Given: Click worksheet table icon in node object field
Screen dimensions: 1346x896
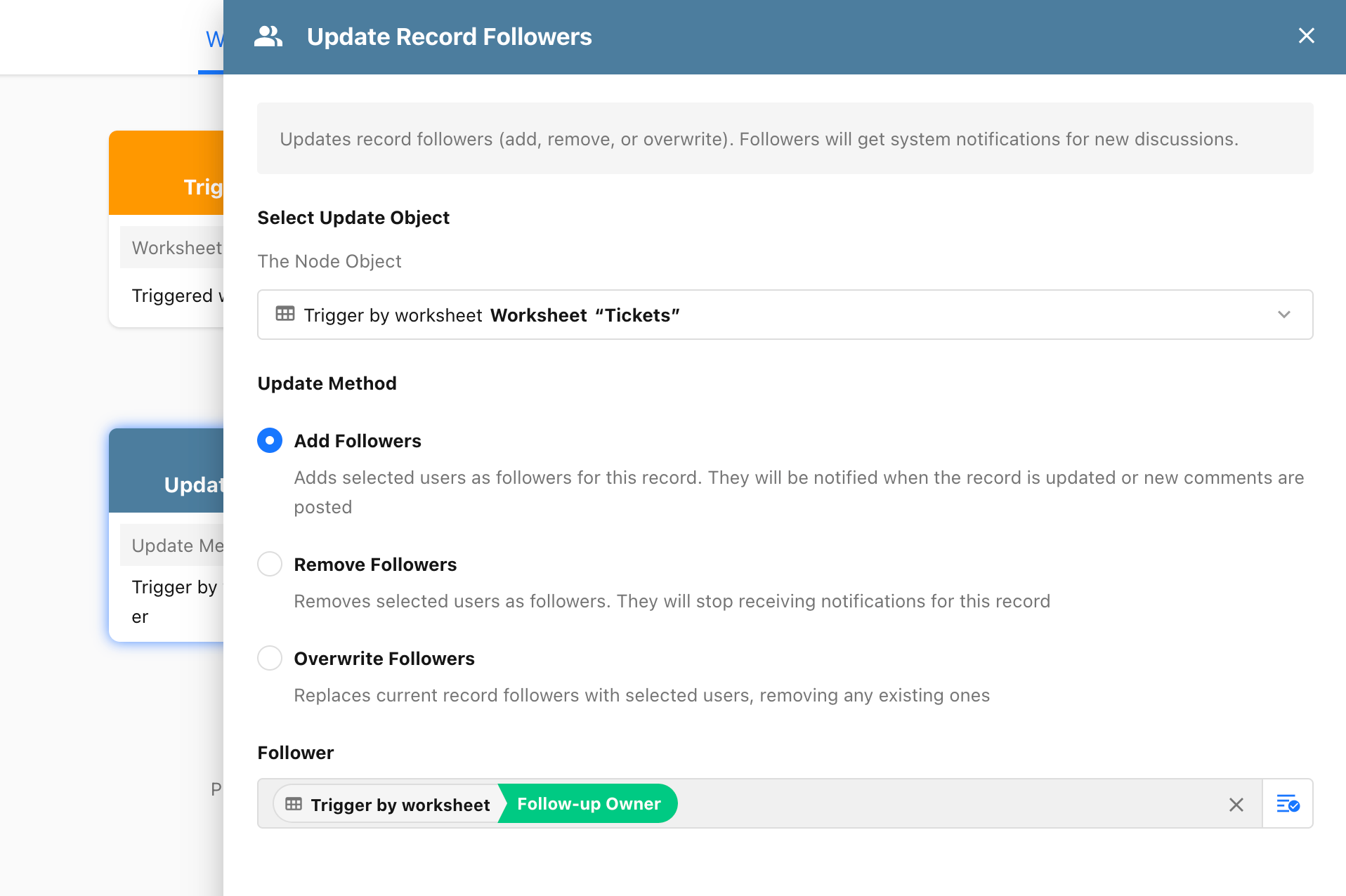Looking at the screenshot, I should (285, 314).
